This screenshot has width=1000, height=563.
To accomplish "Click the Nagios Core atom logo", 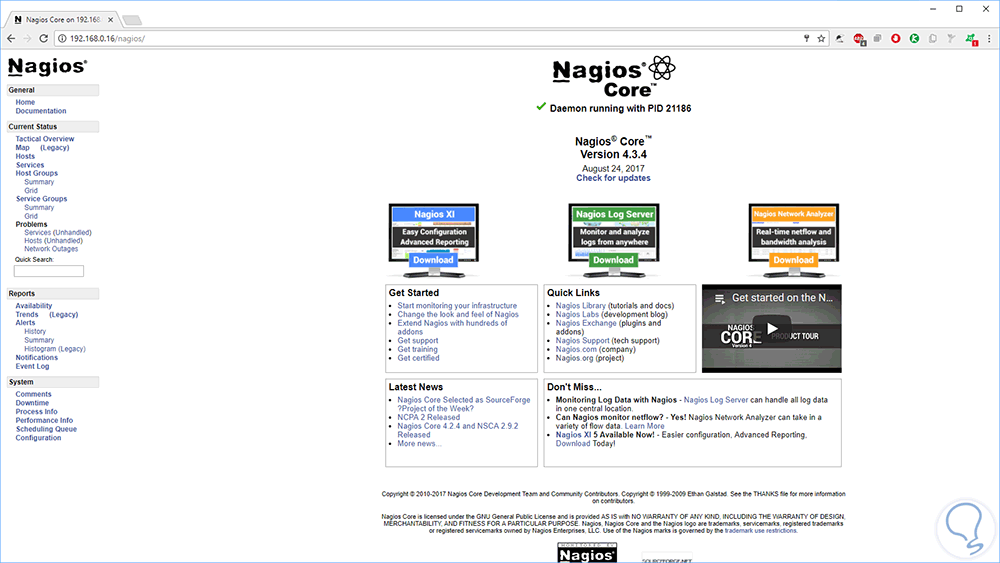I will point(662,68).
